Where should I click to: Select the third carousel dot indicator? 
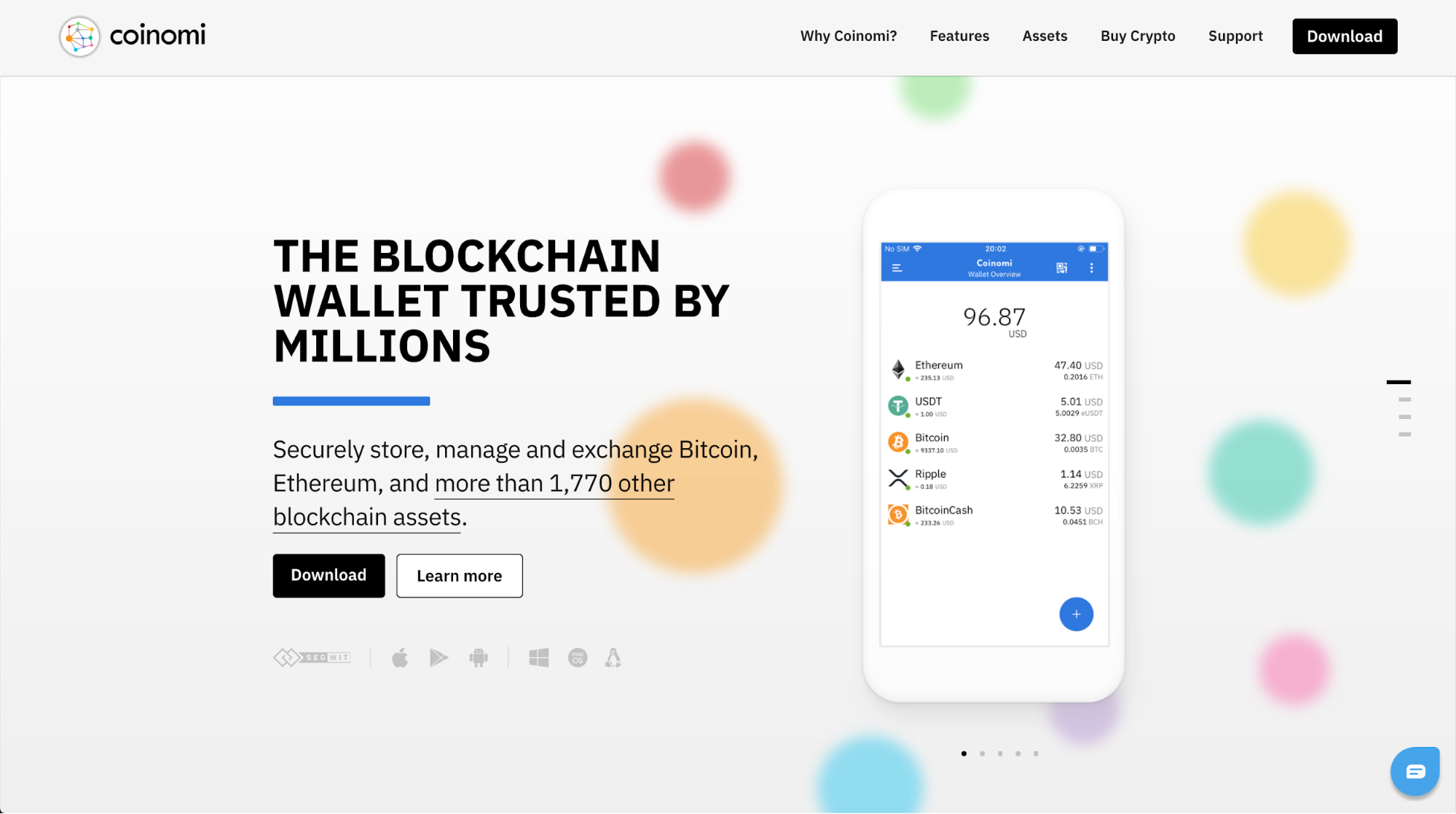[x=1000, y=753]
